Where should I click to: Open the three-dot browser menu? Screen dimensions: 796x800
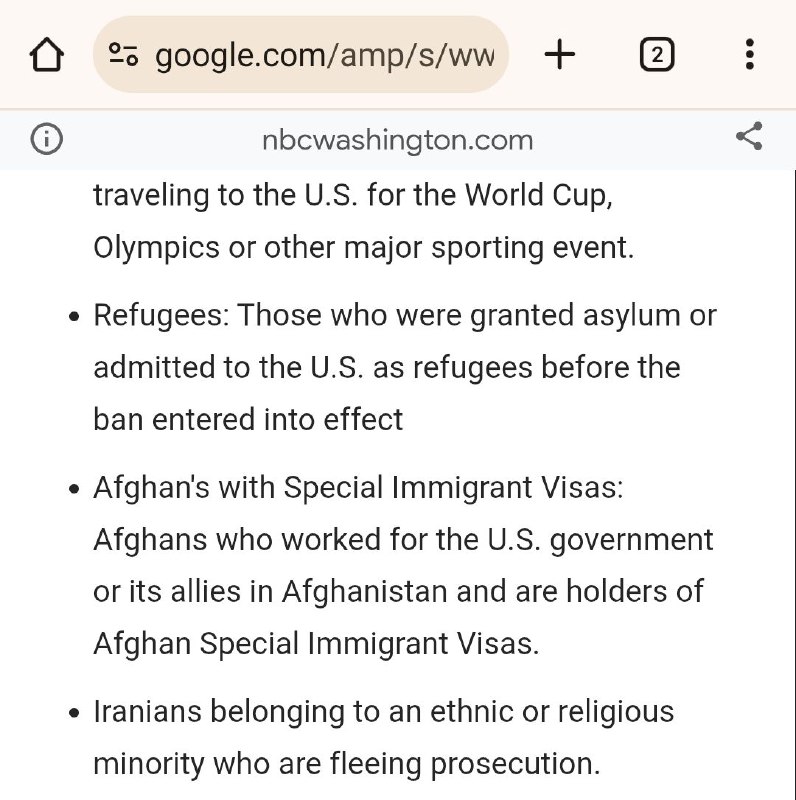tap(749, 54)
